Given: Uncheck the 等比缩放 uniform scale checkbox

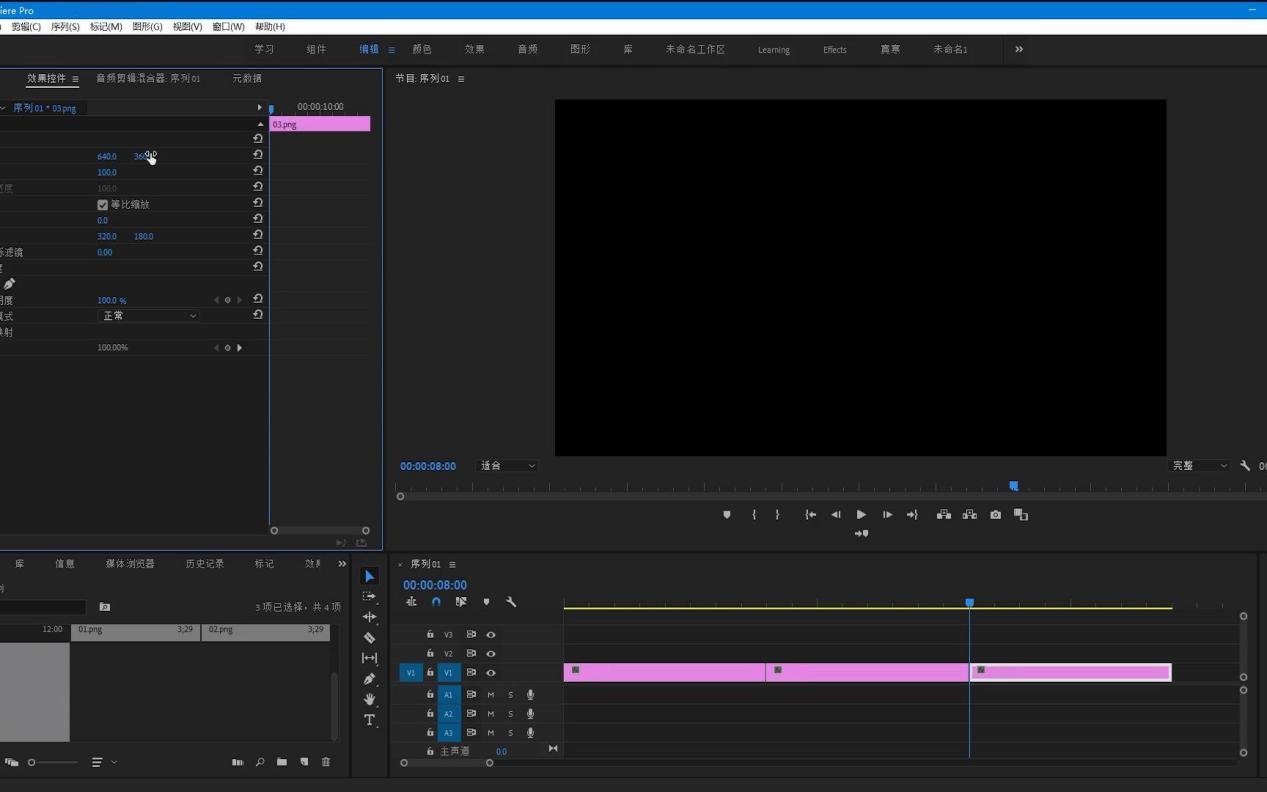Looking at the screenshot, I should pos(102,204).
